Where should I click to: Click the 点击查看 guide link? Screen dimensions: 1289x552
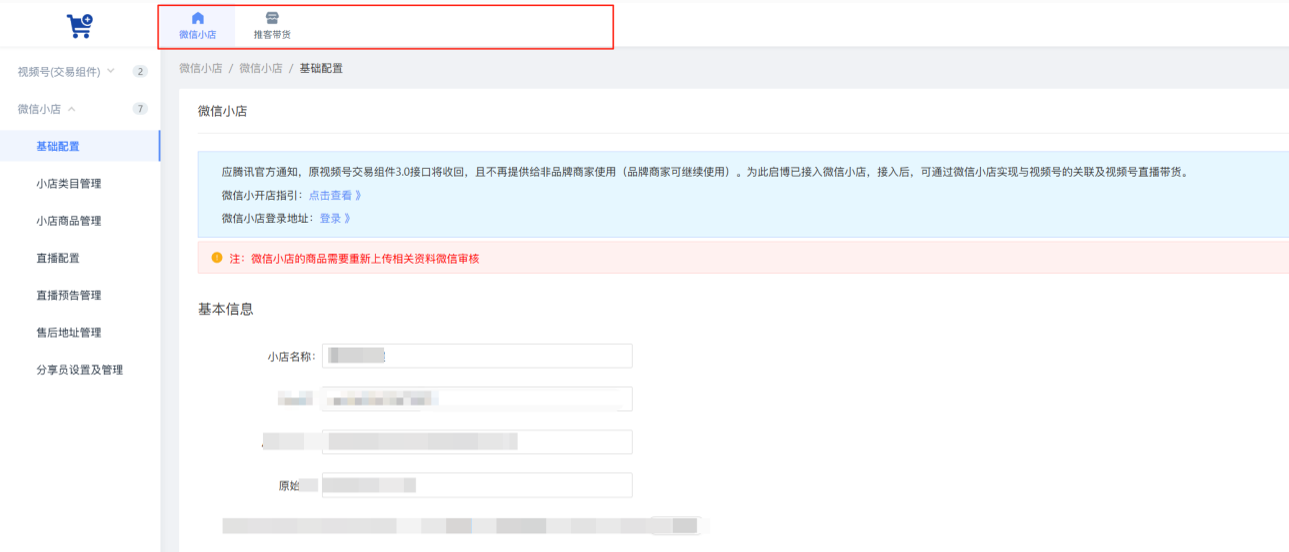[x=335, y=196]
